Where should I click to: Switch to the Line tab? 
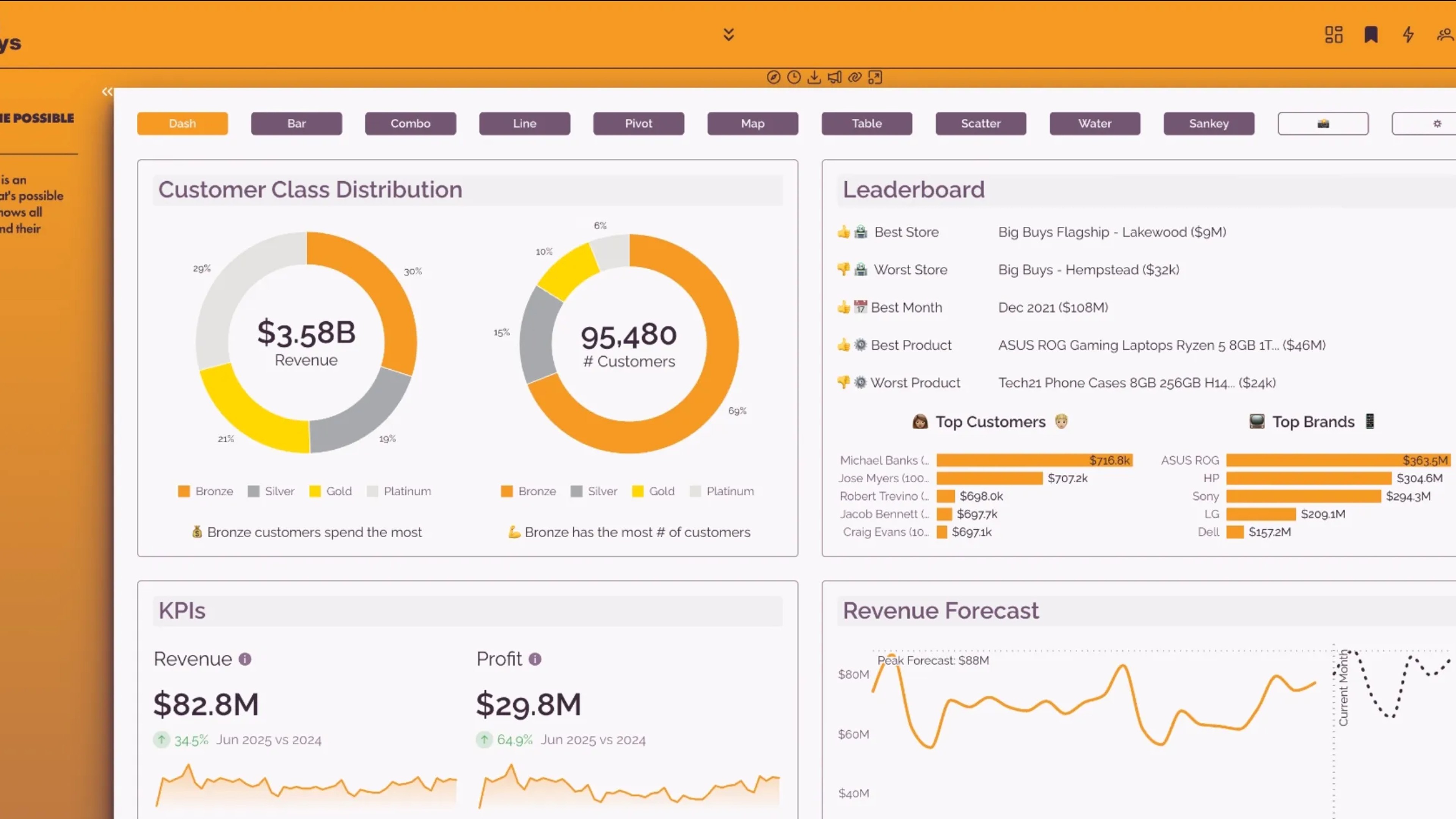pos(524,123)
